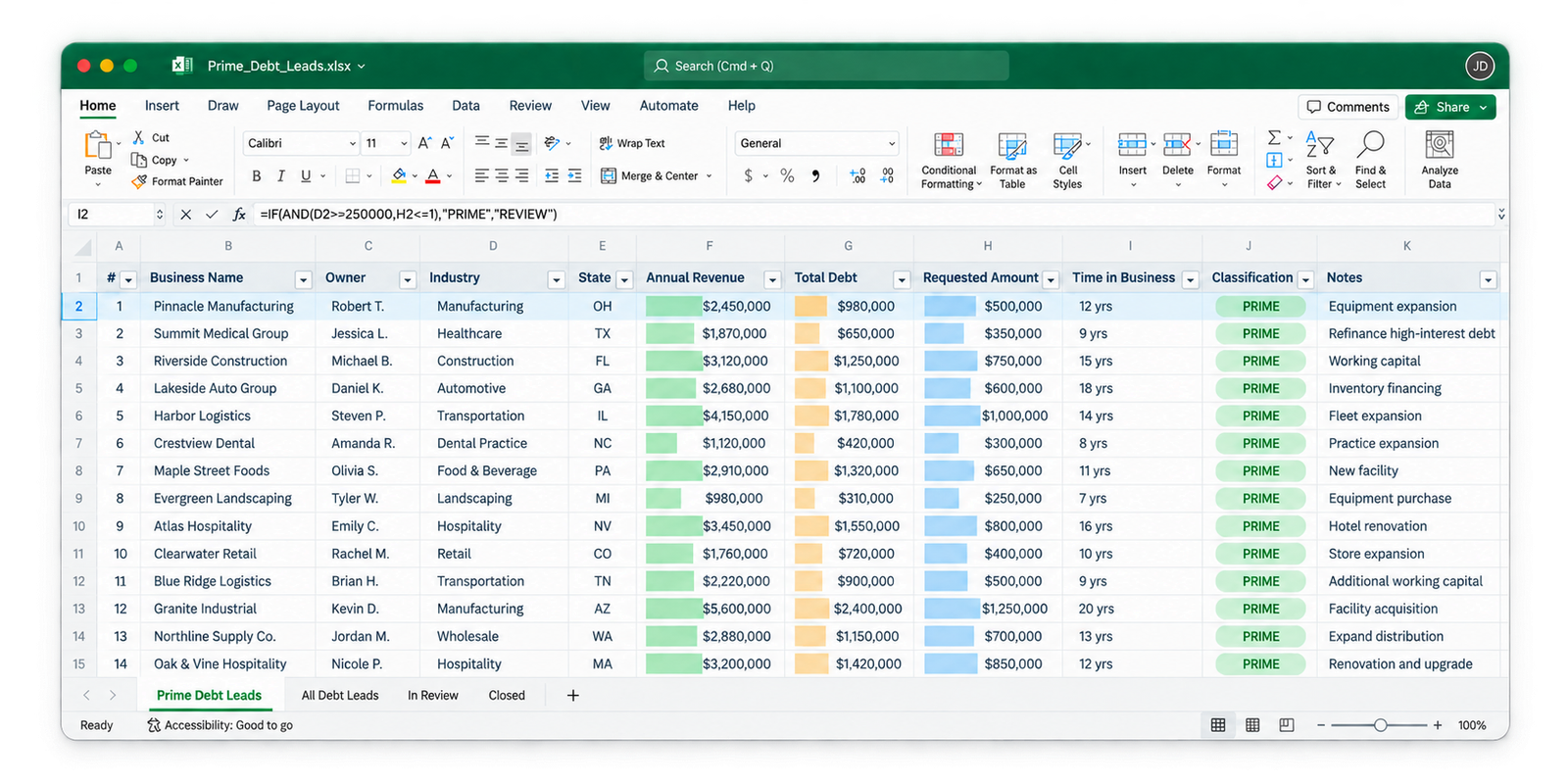Screen dimensions: 1568x784
Task: Adjust the zoom slider handle
Action: (1380, 725)
